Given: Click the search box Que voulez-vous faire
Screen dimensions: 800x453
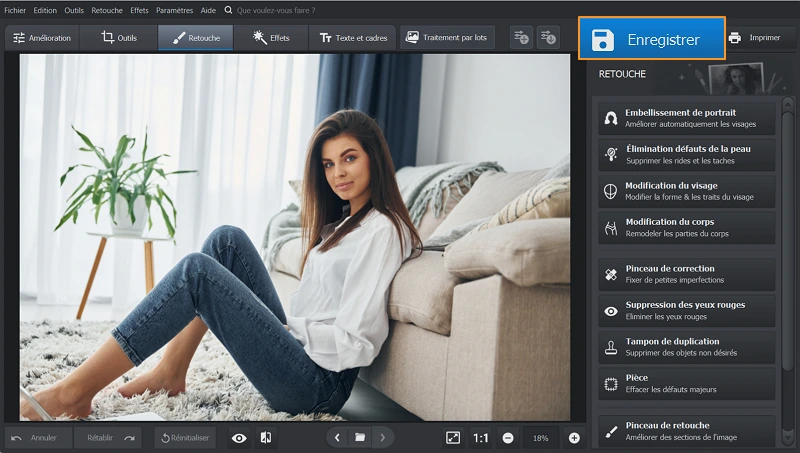Looking at the screenshot, I should (275, 10).
